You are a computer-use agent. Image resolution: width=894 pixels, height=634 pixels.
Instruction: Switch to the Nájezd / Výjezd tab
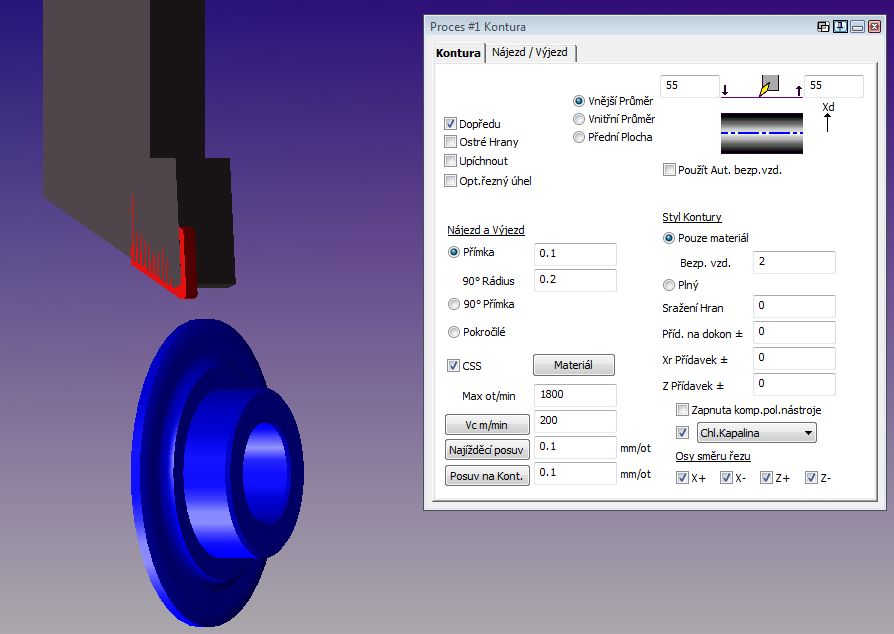pyautogui.click(x=531, y=53)
